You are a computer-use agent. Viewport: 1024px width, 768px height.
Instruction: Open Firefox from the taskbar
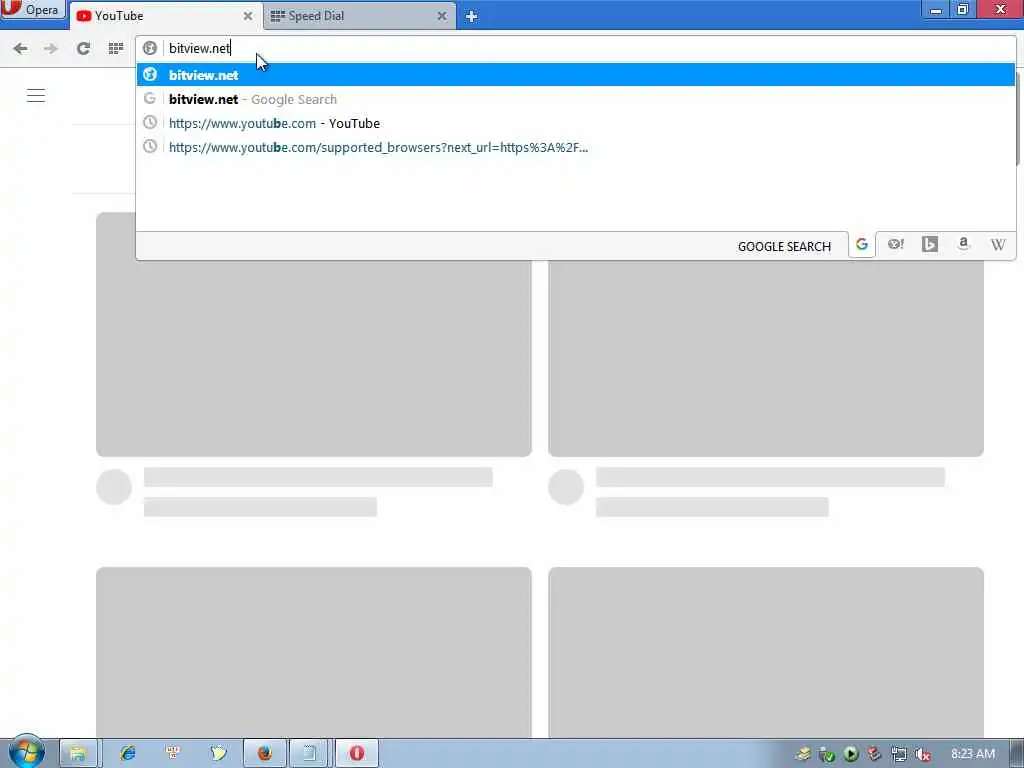pos(264,754)
